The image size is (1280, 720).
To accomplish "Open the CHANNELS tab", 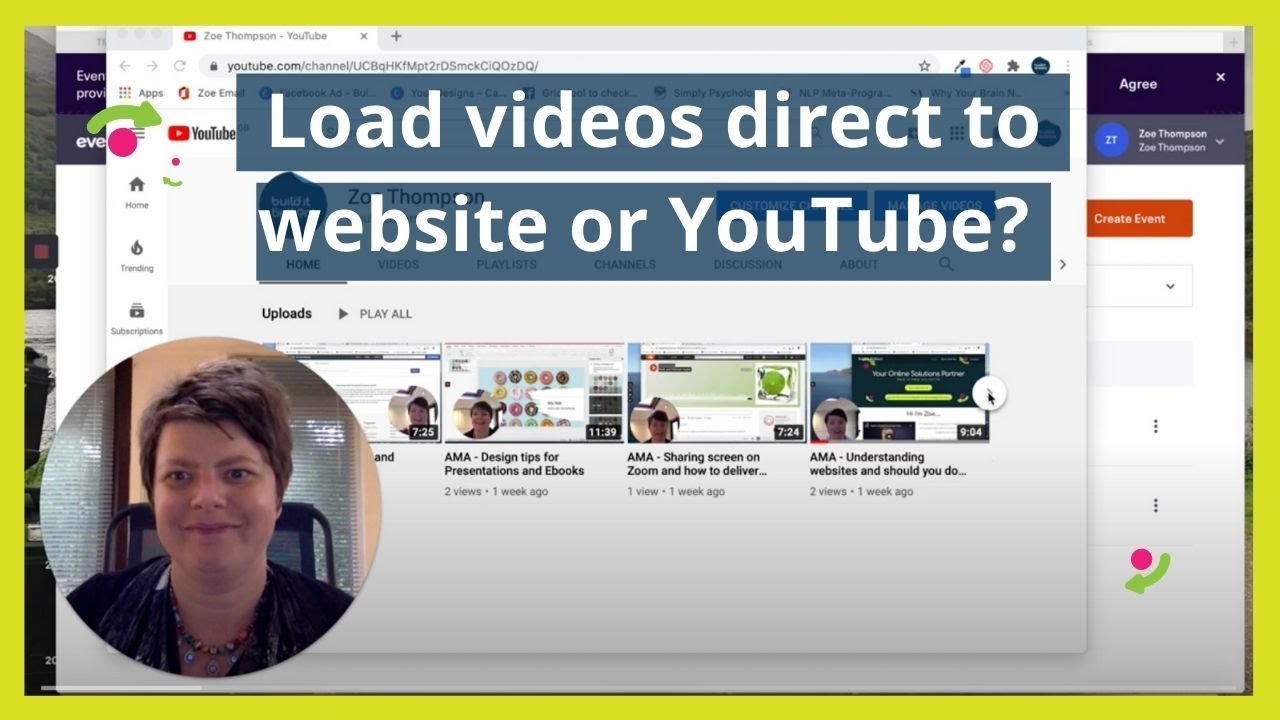I will click(625, 265).
